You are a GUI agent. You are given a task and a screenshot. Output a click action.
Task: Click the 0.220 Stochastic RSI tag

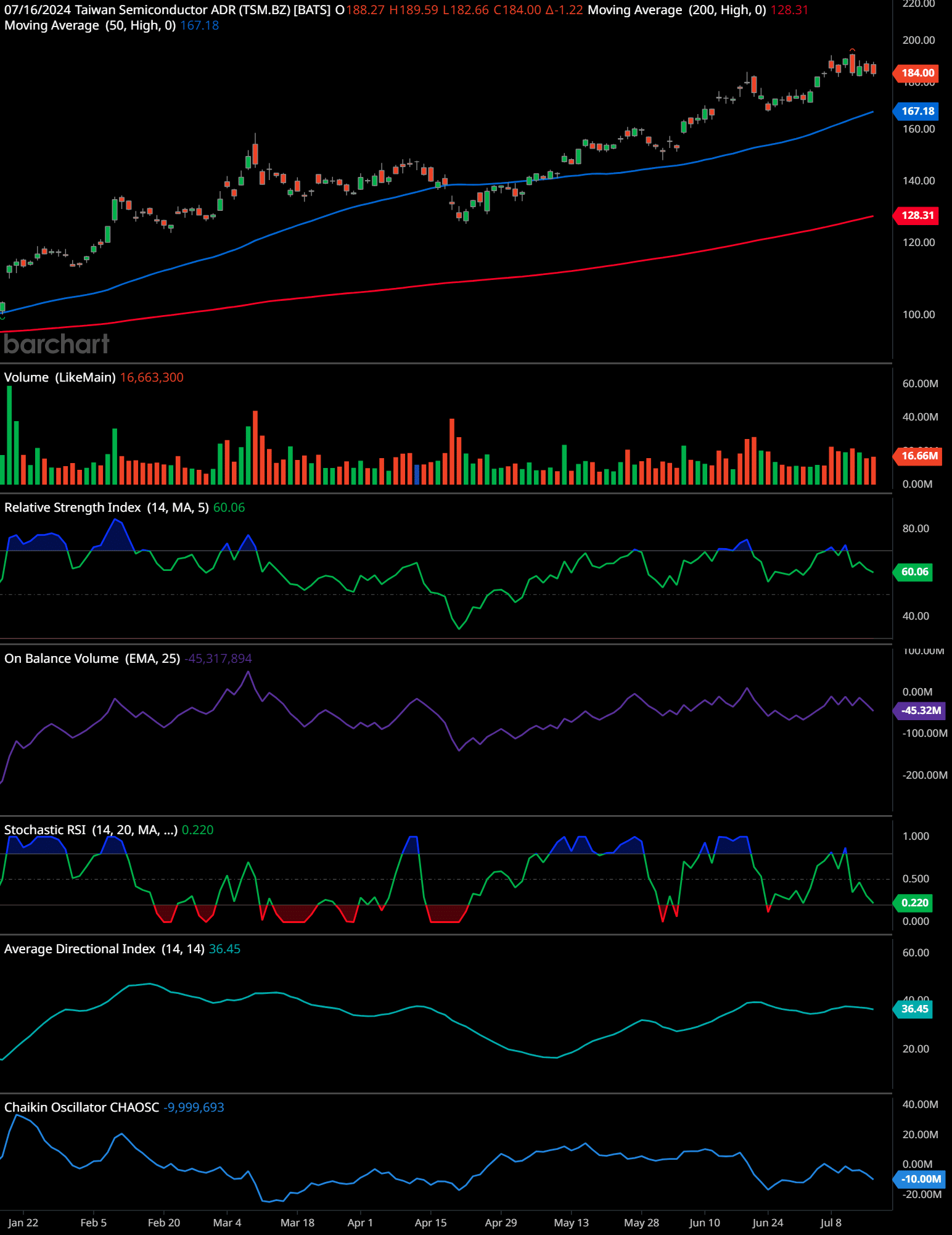pos(914,903)
